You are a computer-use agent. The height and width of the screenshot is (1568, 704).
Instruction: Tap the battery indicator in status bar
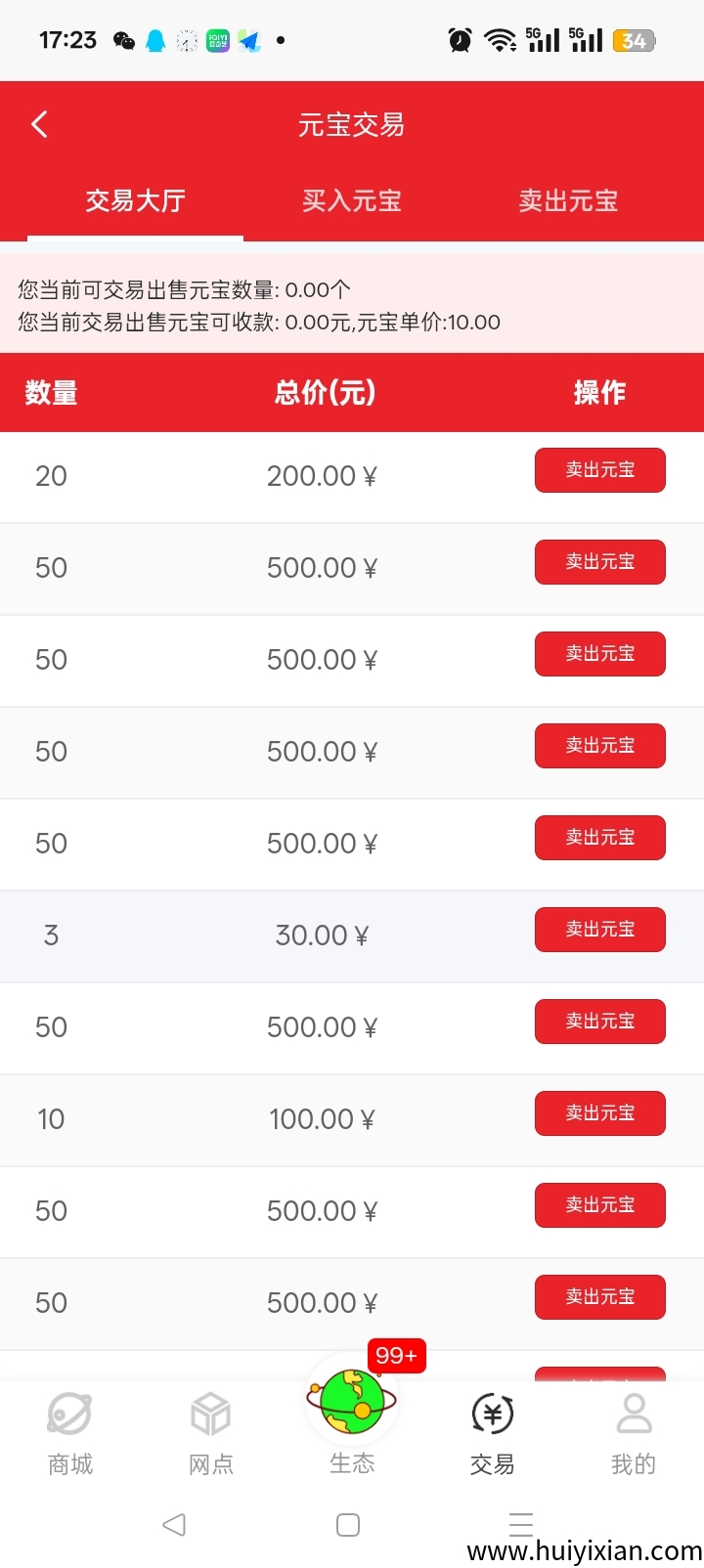point(634,41)
